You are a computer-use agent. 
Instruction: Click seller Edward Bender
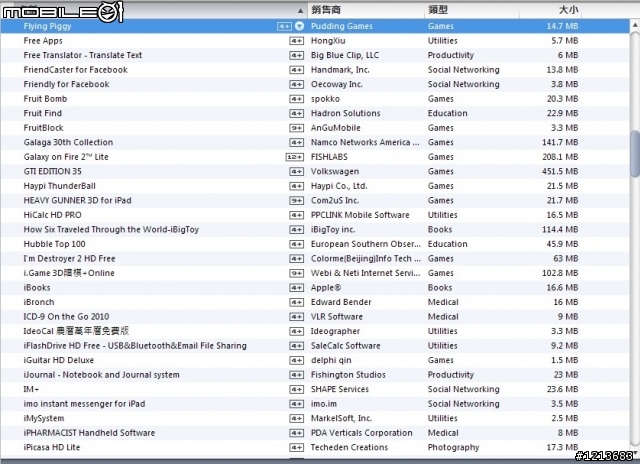(x=341, y=302)
